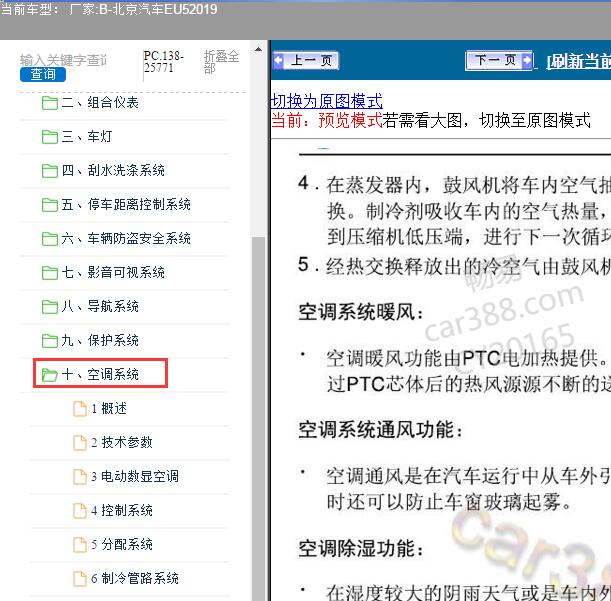
Task: Open the 2 技术参数 page
Action: [122, 442]
